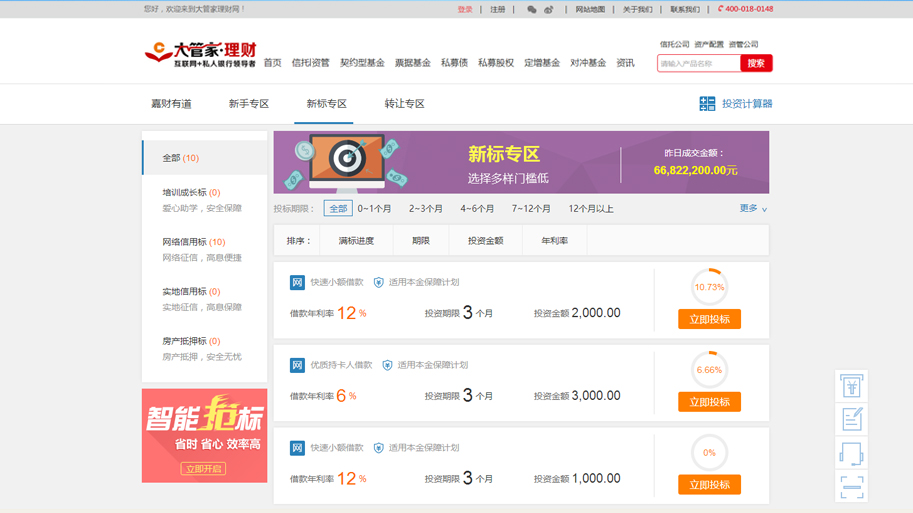
Task: Click the phone icon beside 400-018-0148
Action: click(x=720, y=9)
